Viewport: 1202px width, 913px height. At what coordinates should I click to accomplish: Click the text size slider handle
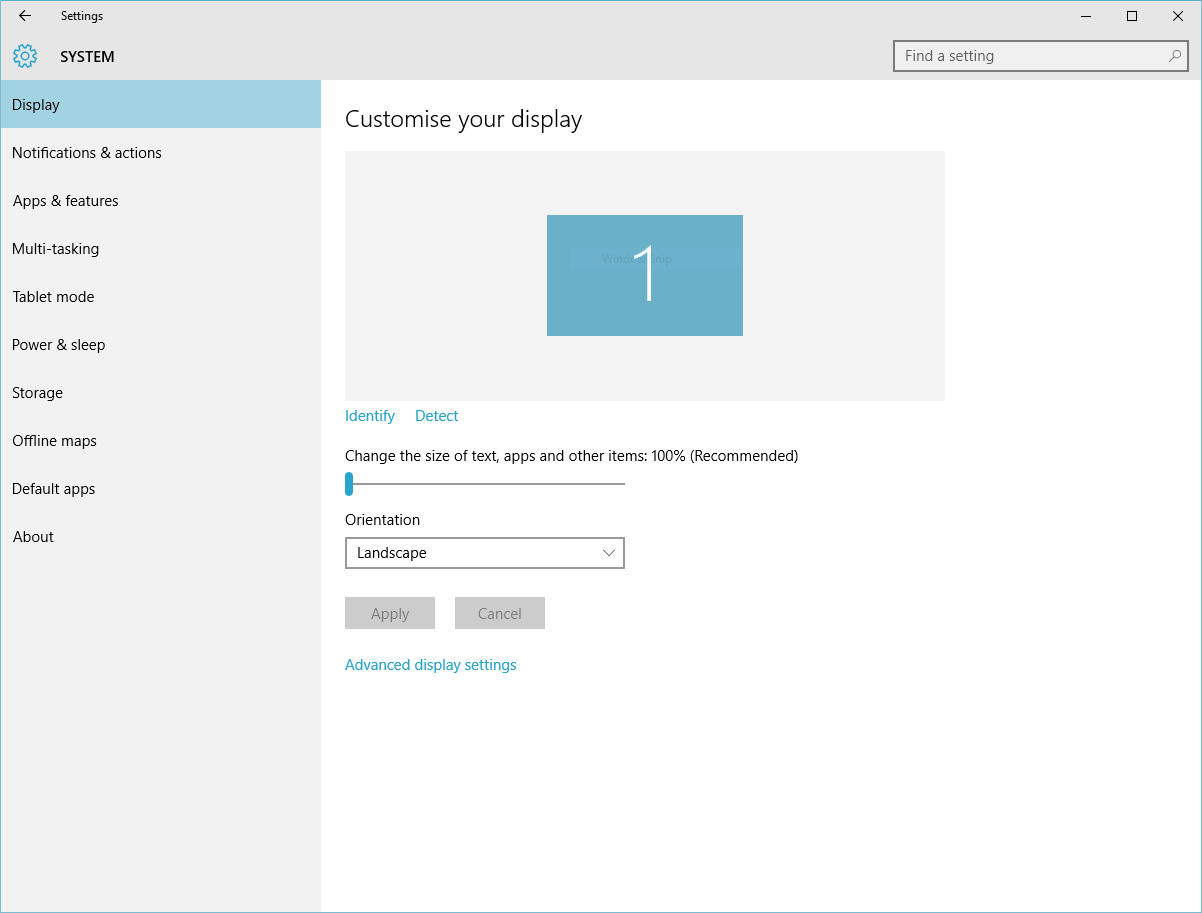[x=349, y=484]
